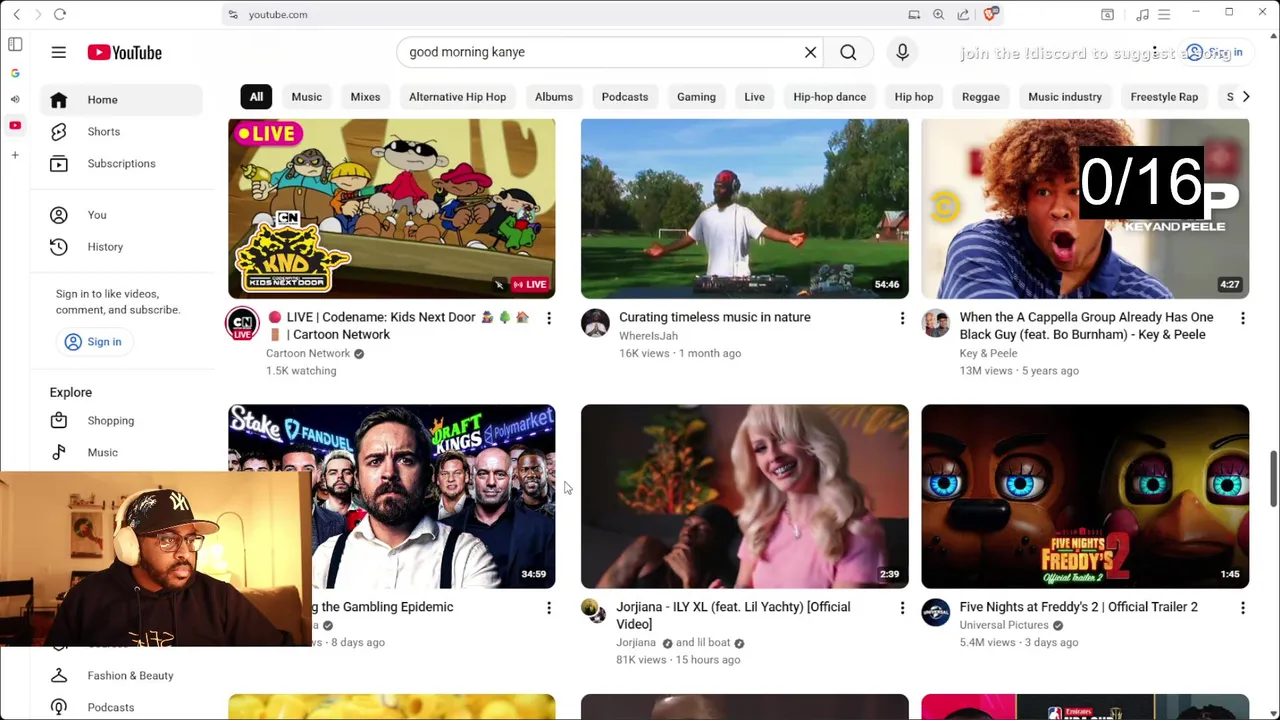
Task: Filter by the Podcasts chip
Action: click(x=624, y=97)
